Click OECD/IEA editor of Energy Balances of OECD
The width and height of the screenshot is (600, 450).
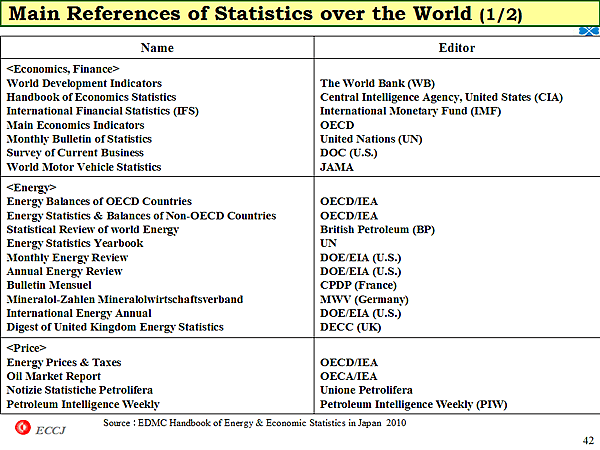click(x=349, y=201)
